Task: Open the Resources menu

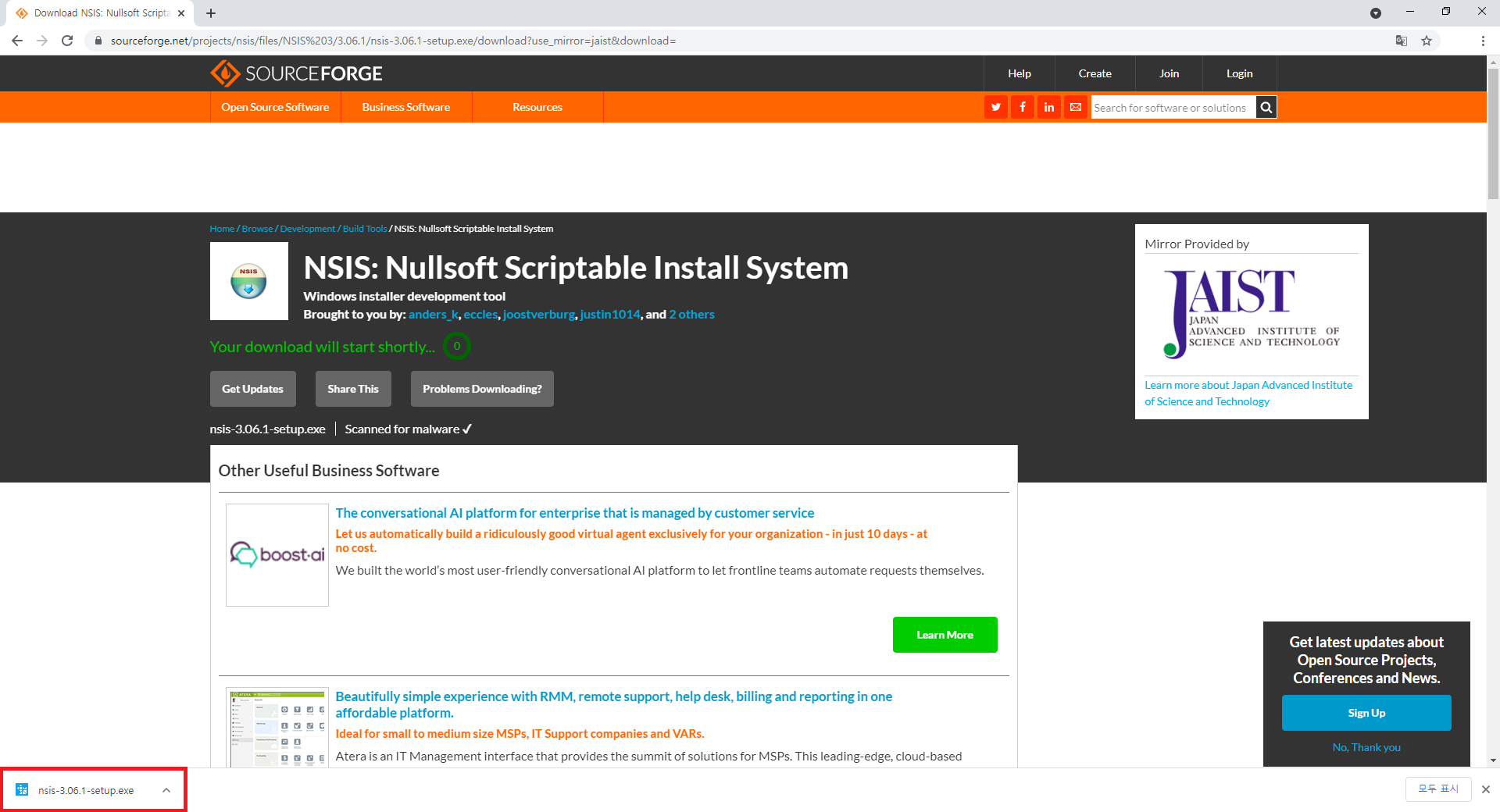Action: point(537,107)
